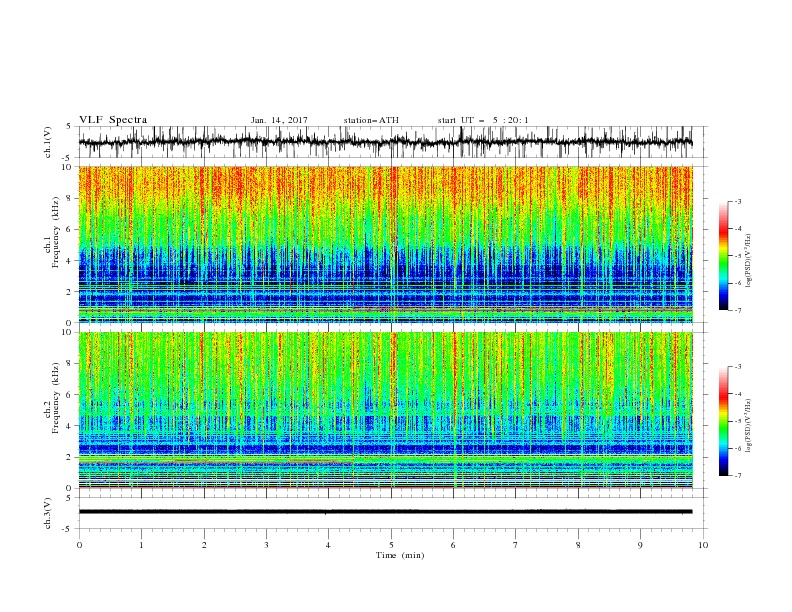
Task: Click the 'ch.3(V)' axis label
Action: [x=47, y=513]
